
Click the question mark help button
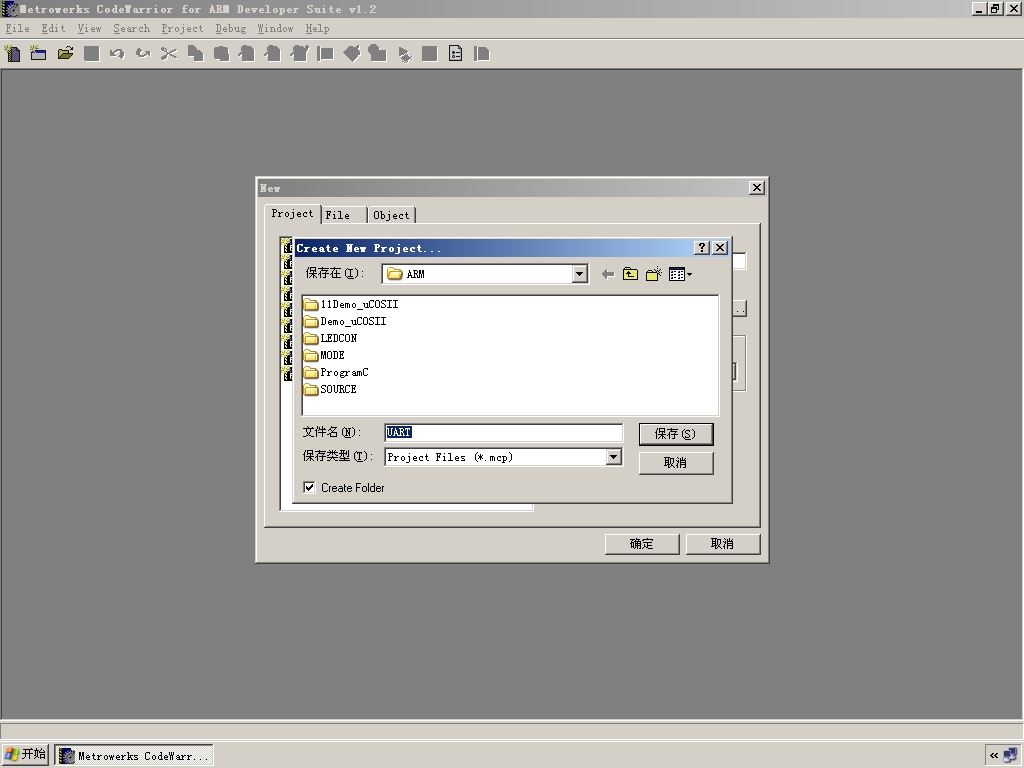pyautogui.click(x=701, y=248)
